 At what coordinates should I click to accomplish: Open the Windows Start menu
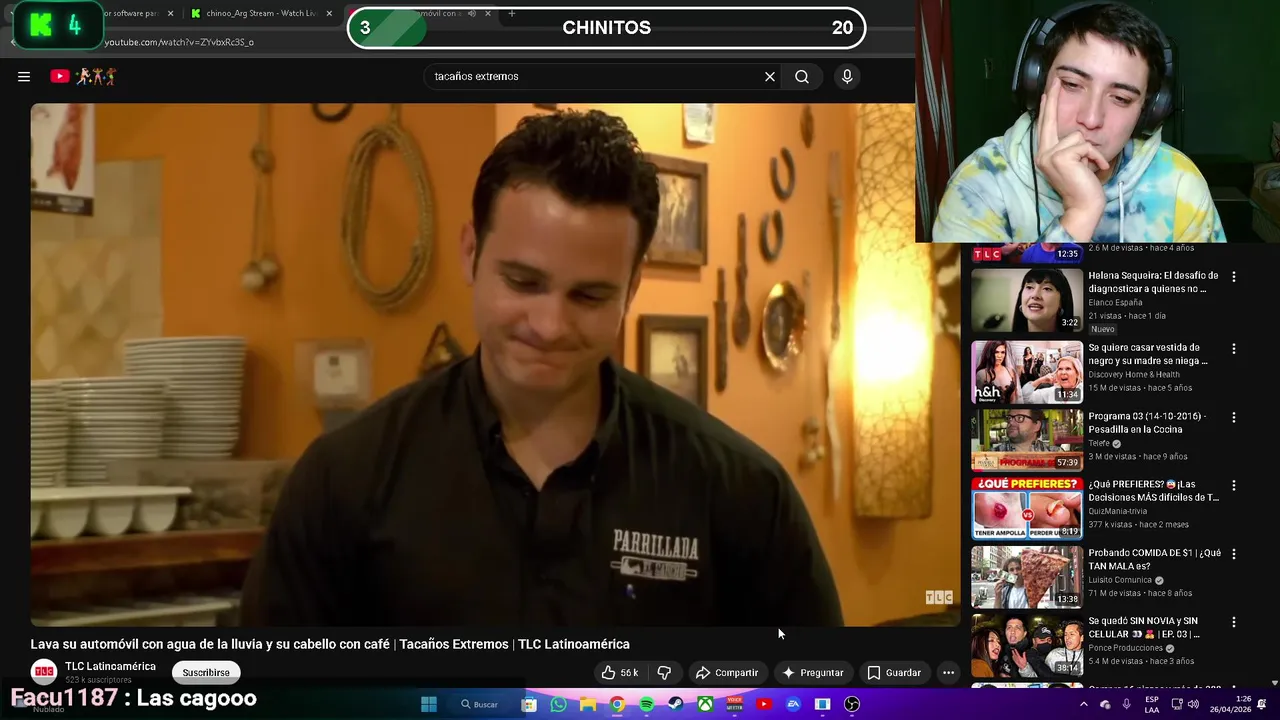[x=429, y=704]
